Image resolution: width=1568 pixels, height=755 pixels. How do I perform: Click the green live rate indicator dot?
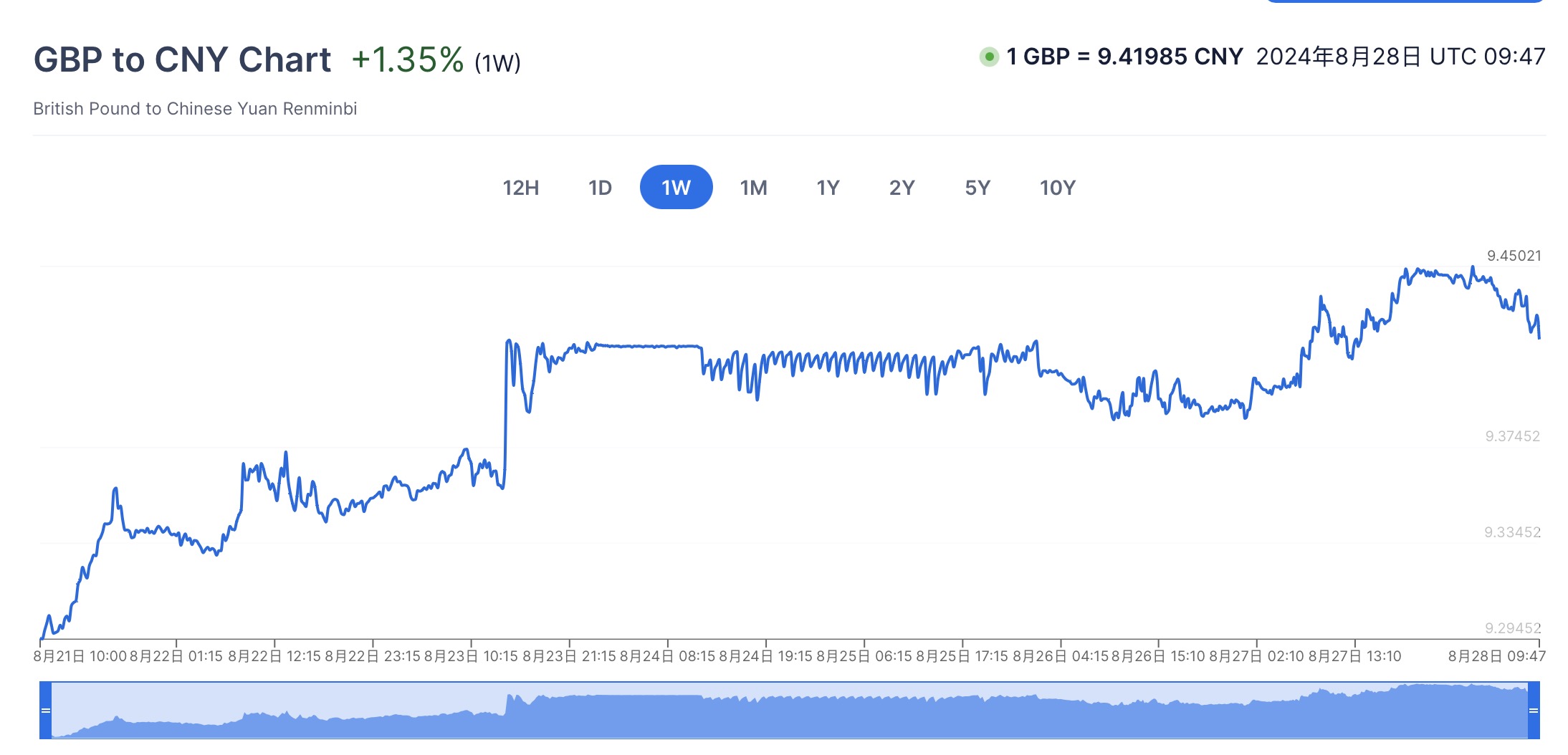point(989,57)
